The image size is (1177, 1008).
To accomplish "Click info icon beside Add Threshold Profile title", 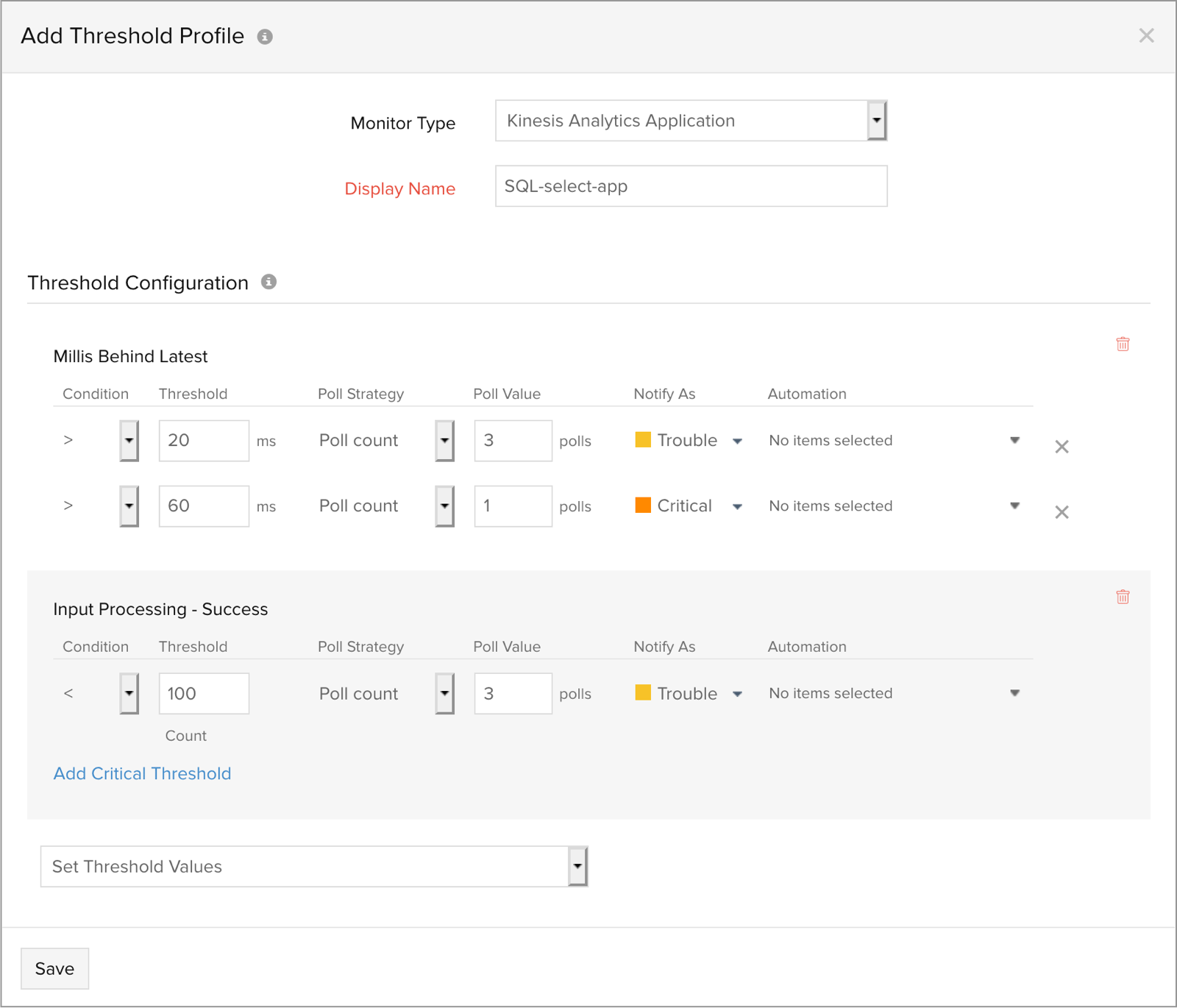I will coord(265,37).
